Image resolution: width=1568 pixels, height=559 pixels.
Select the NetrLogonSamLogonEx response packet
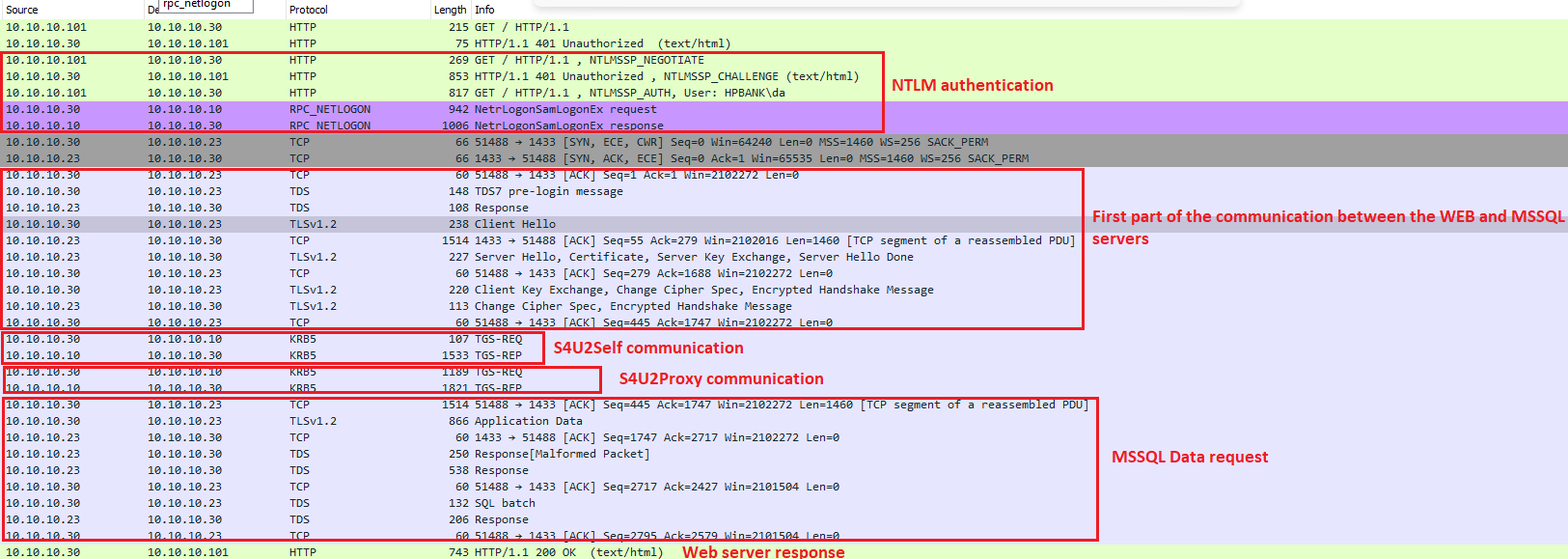[x=568, y=126]
